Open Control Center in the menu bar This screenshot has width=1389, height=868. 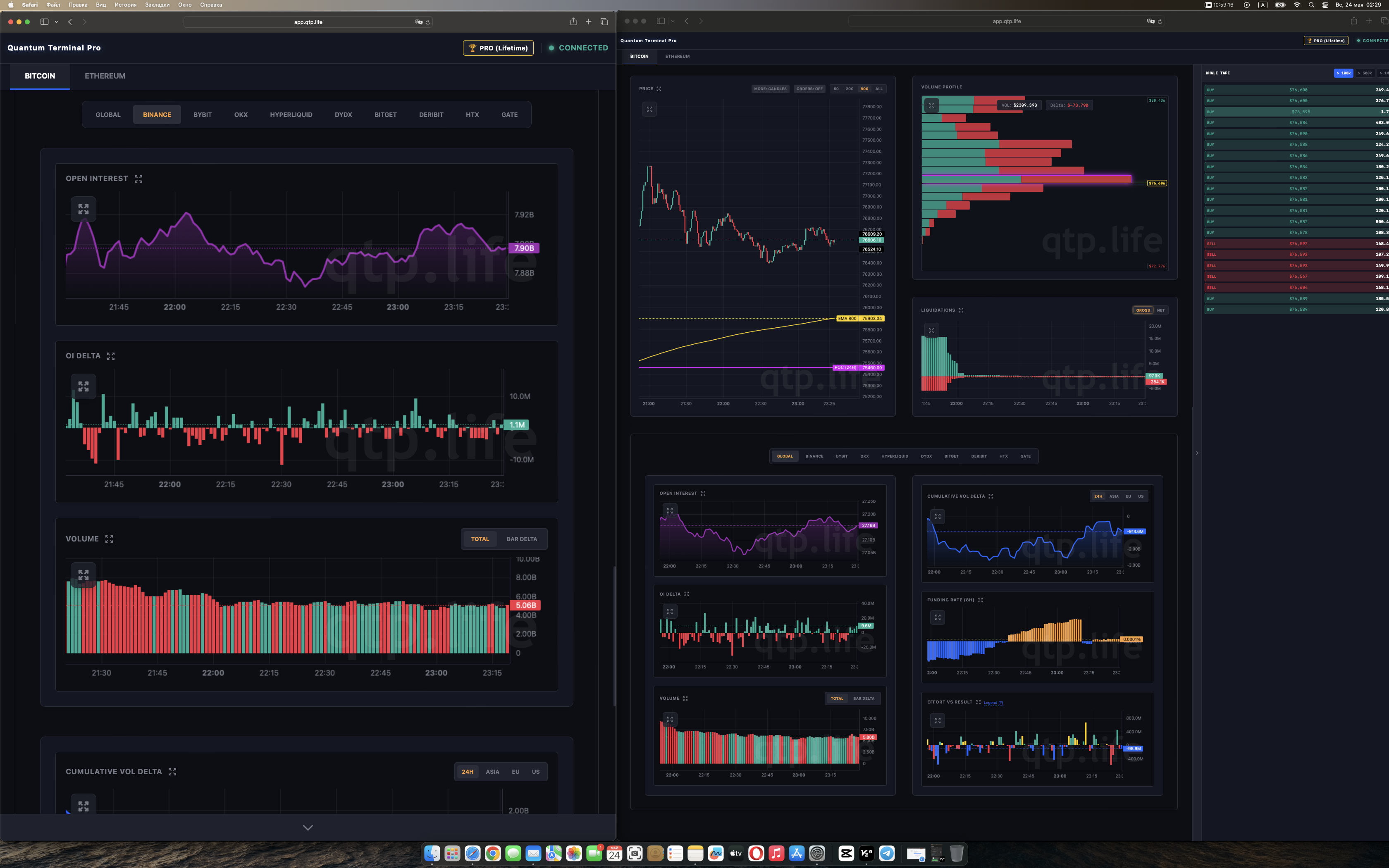pyautogui.click(x=1325, y=5)
